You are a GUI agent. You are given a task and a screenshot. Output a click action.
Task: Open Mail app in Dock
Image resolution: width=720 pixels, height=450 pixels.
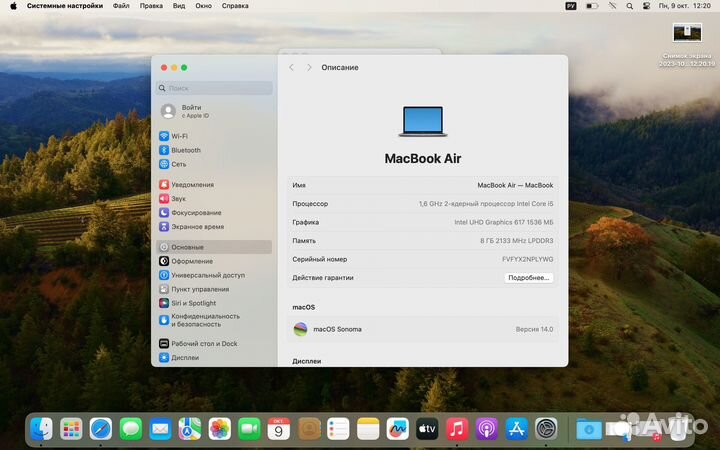pos(160,429)
